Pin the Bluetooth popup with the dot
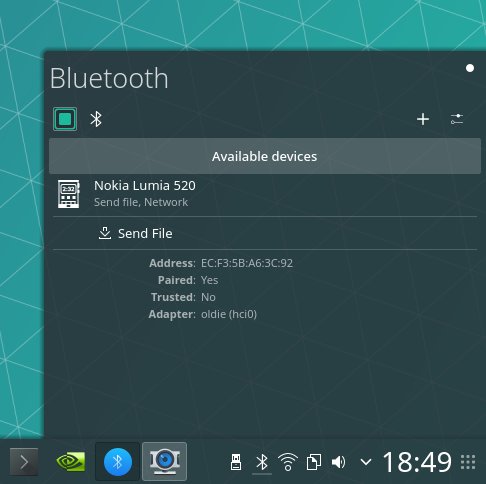The image size is (486, 484). [x=470, y=68]
